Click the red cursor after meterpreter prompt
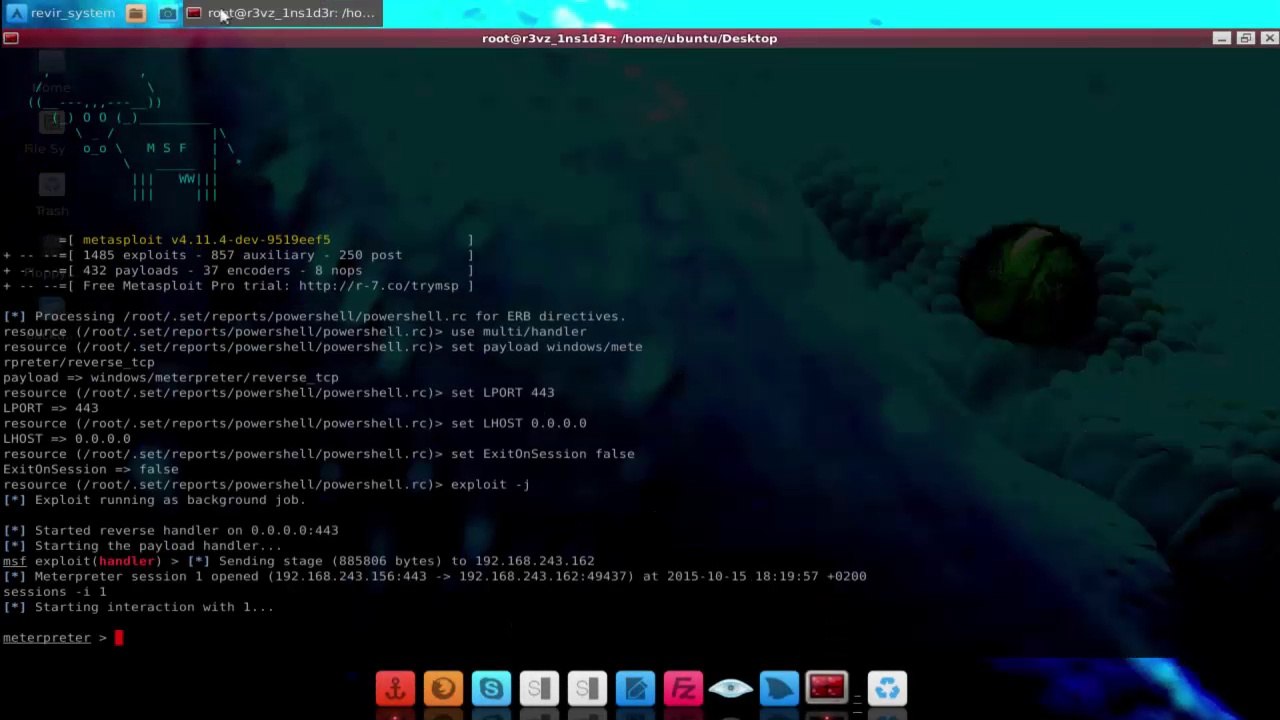The height and width of the screenshot is (720, 1280). pyautogui.click(x=118, y=638)
